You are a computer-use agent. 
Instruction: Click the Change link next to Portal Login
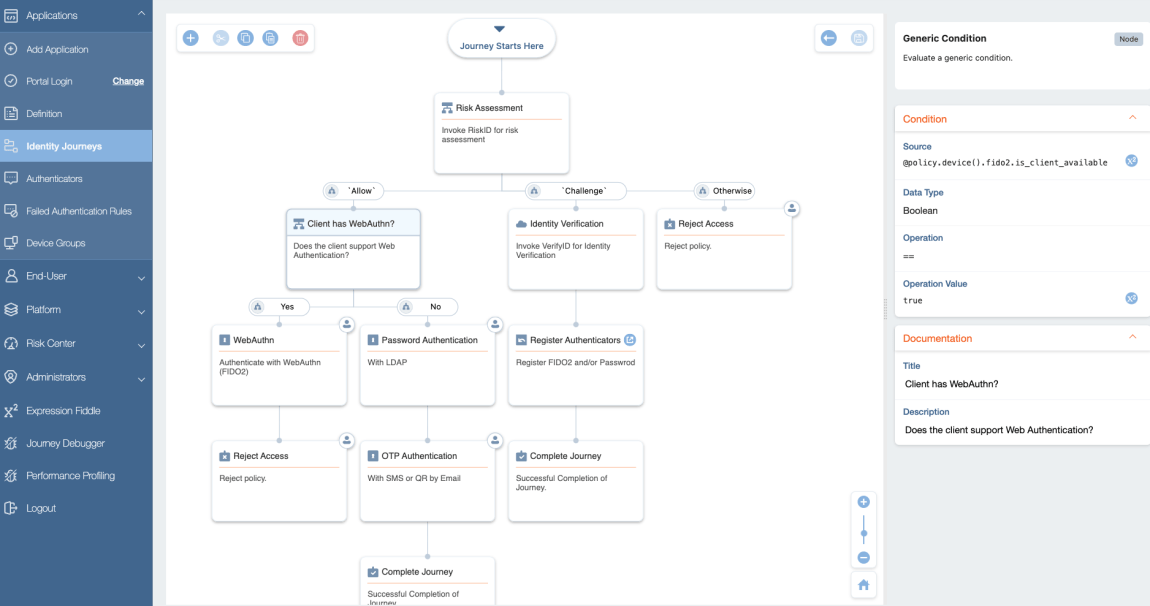128,81
